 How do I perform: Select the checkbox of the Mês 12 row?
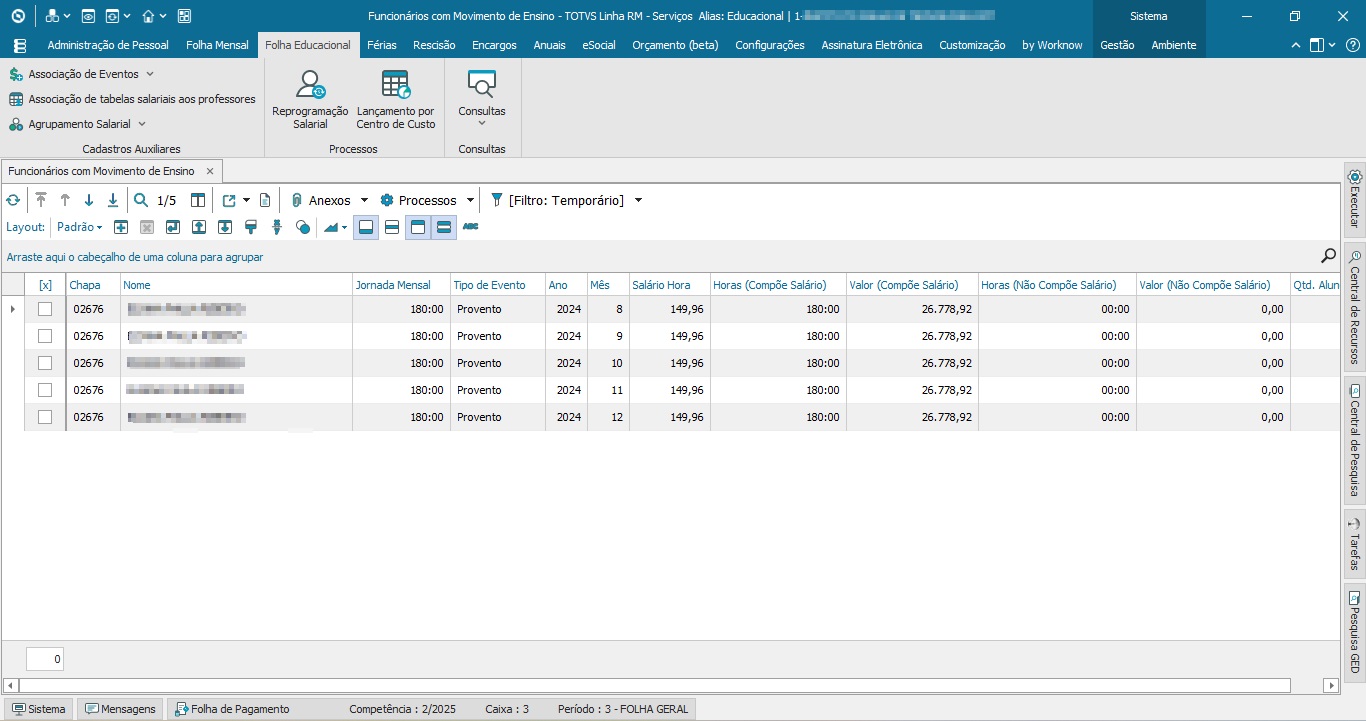point(45,417)
